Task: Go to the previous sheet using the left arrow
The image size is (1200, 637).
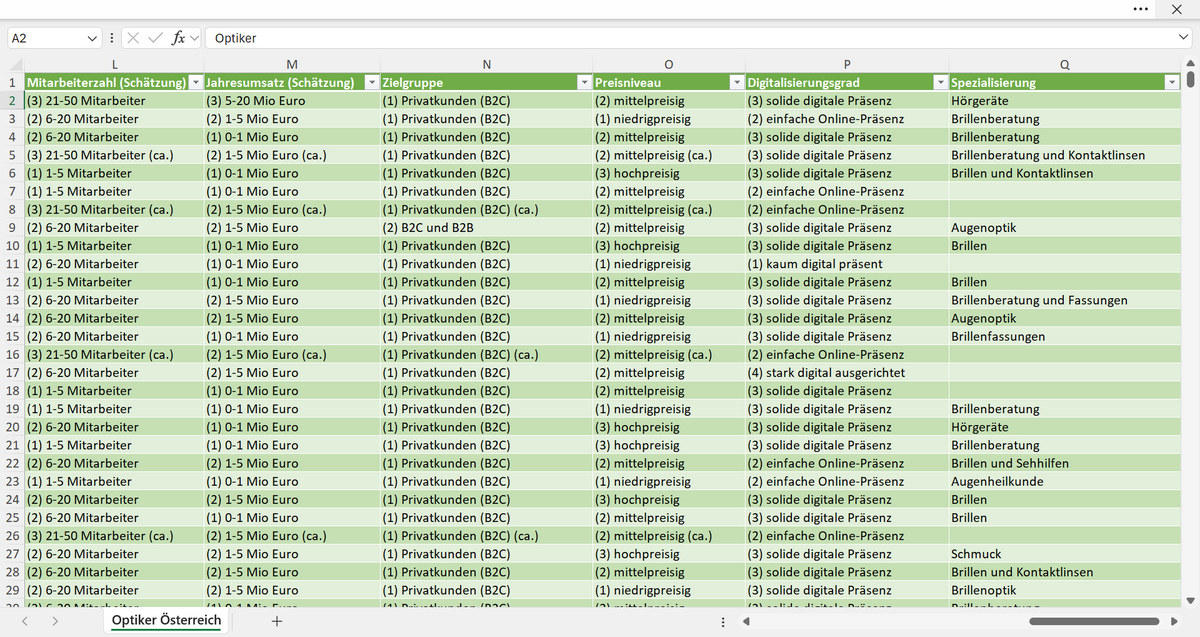Action: pos(26,621)
